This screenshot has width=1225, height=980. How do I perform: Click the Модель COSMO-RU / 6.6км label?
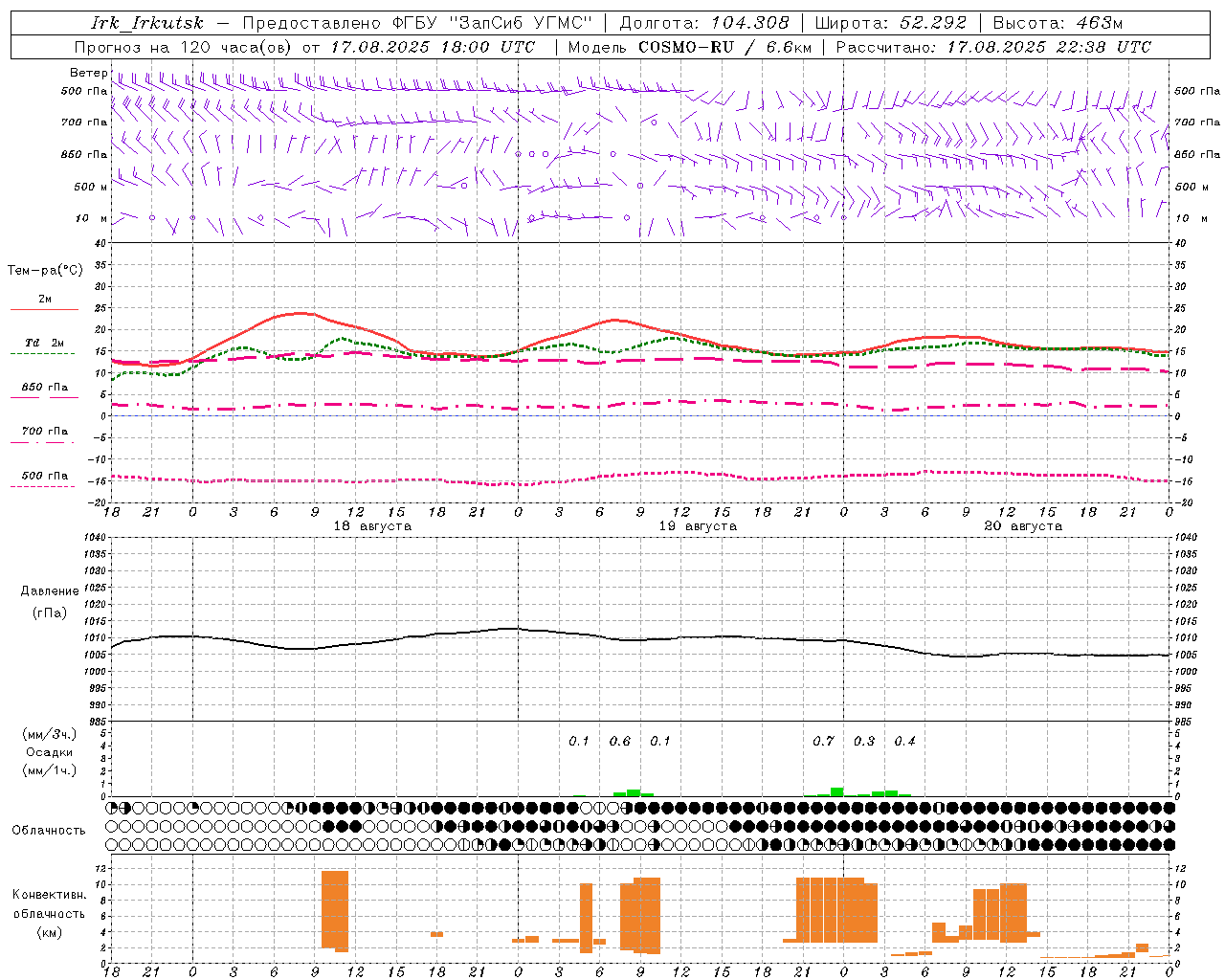click(x=690, y=47)
